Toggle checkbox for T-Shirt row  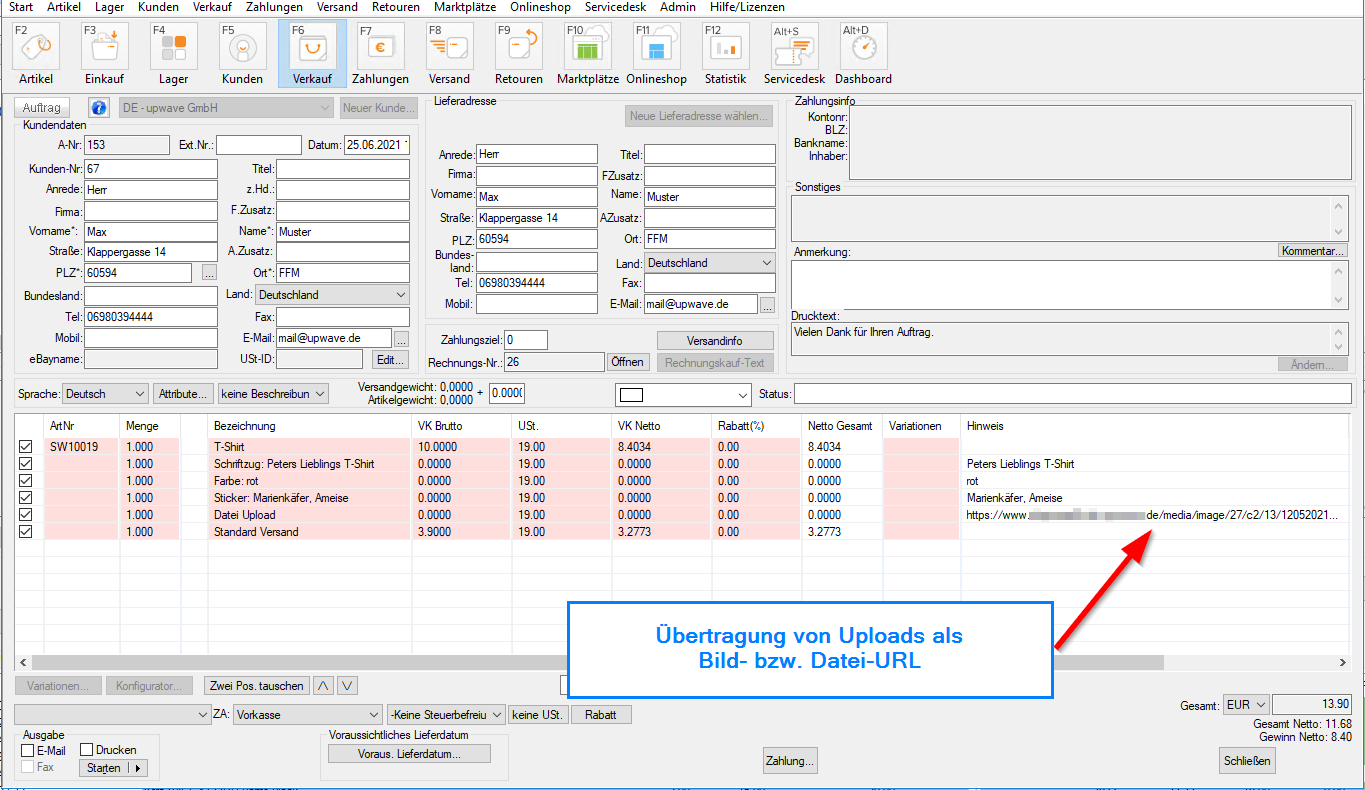[26, 447]
